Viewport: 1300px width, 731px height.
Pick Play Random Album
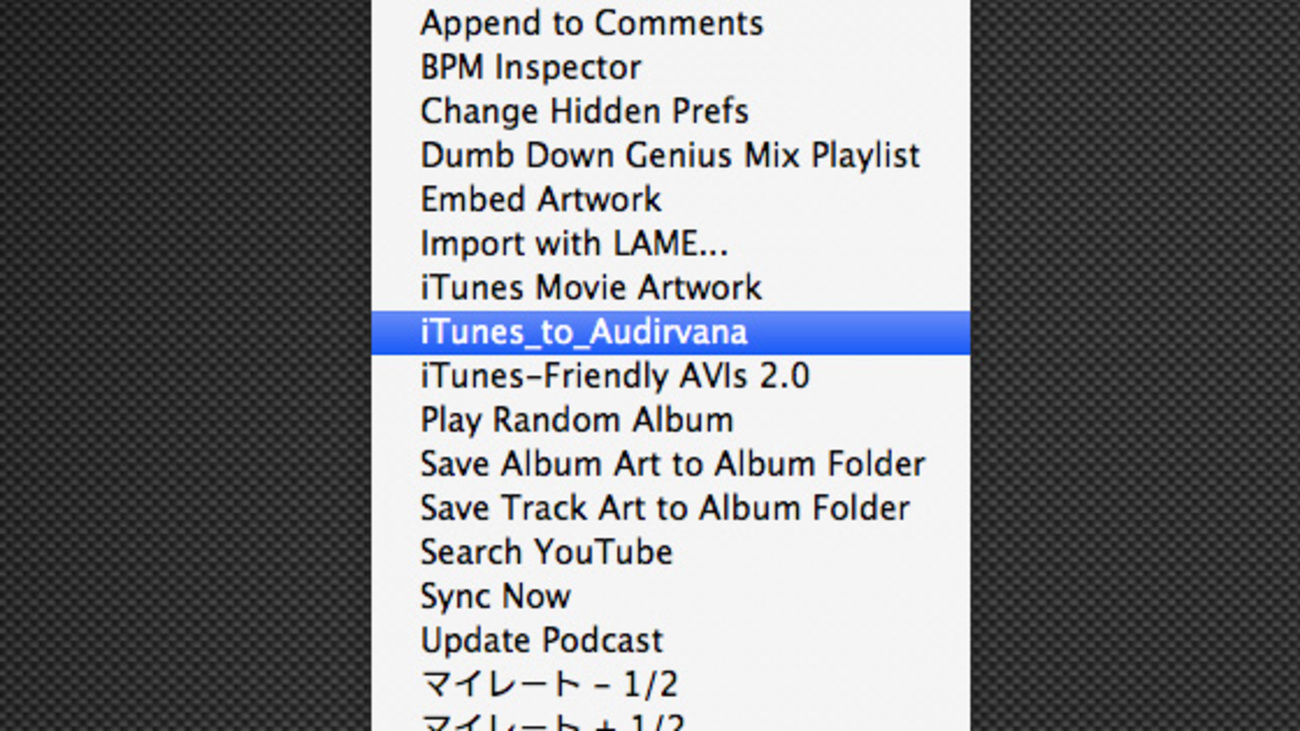click(576, 420)
